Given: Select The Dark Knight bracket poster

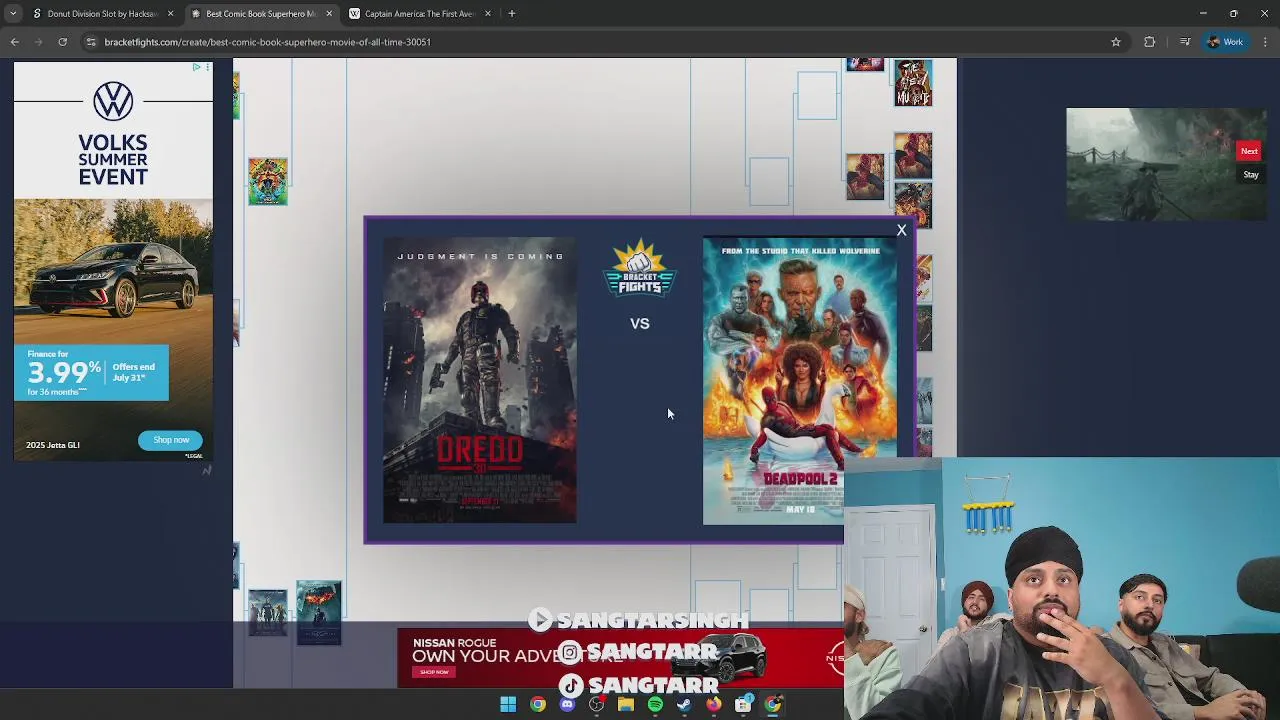Looking at the screenshot, I should pyautogui.click(x=319, y=612).
